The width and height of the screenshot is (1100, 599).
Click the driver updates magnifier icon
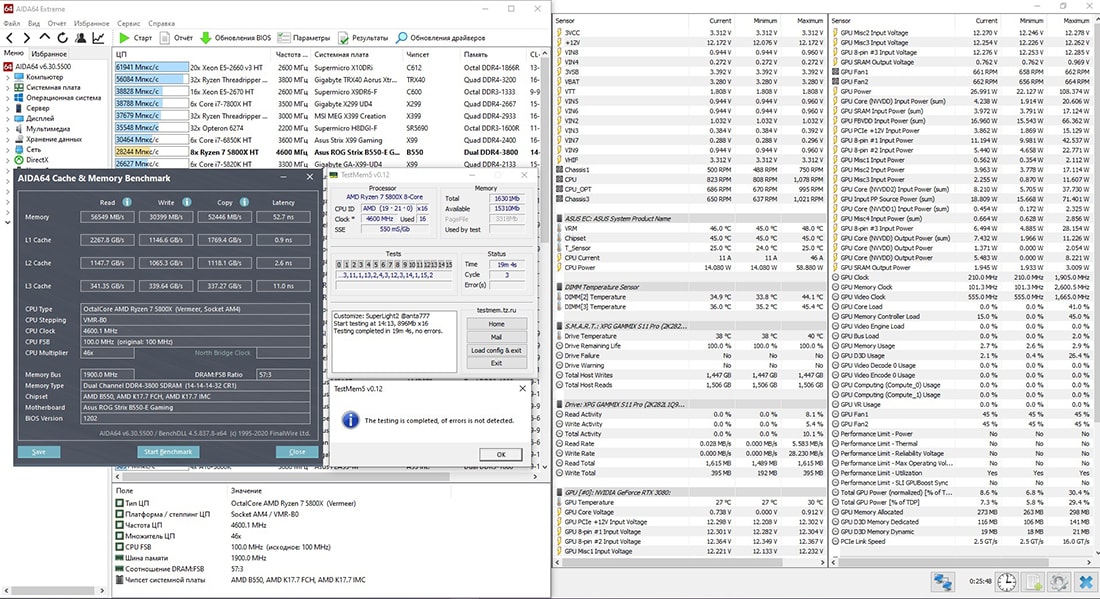(401, 38)
